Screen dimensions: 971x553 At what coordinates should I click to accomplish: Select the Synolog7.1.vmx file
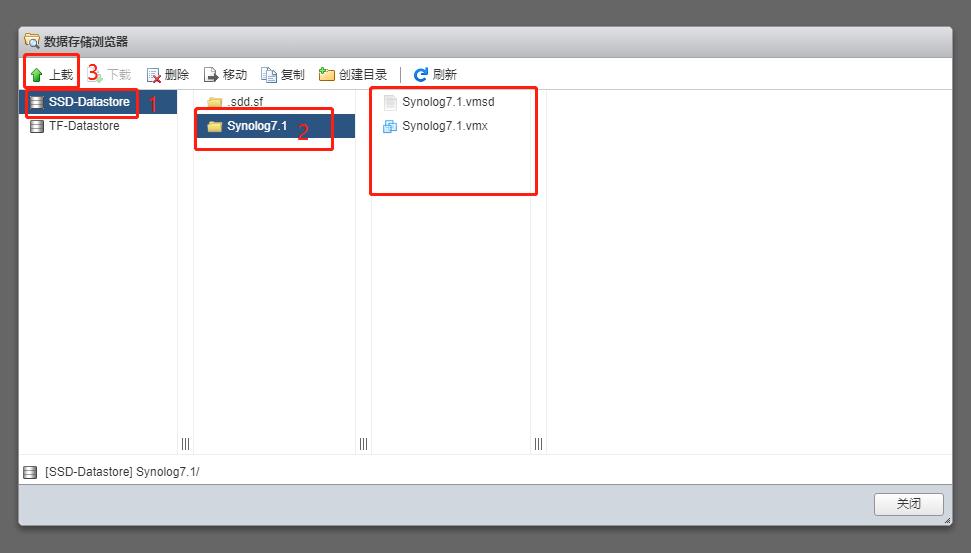tap(451, 126)
